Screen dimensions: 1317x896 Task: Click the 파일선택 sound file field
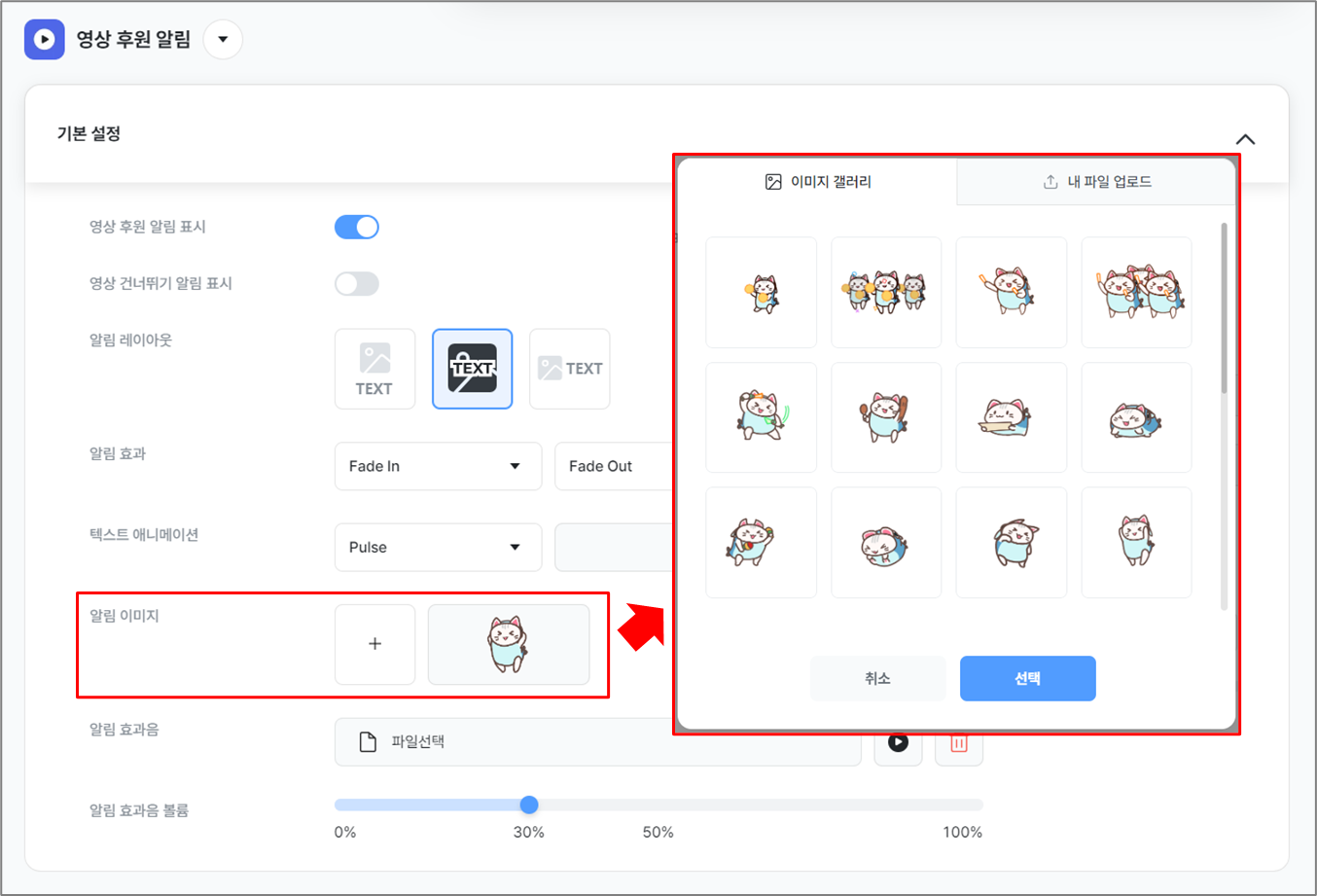tap(597, 742)
